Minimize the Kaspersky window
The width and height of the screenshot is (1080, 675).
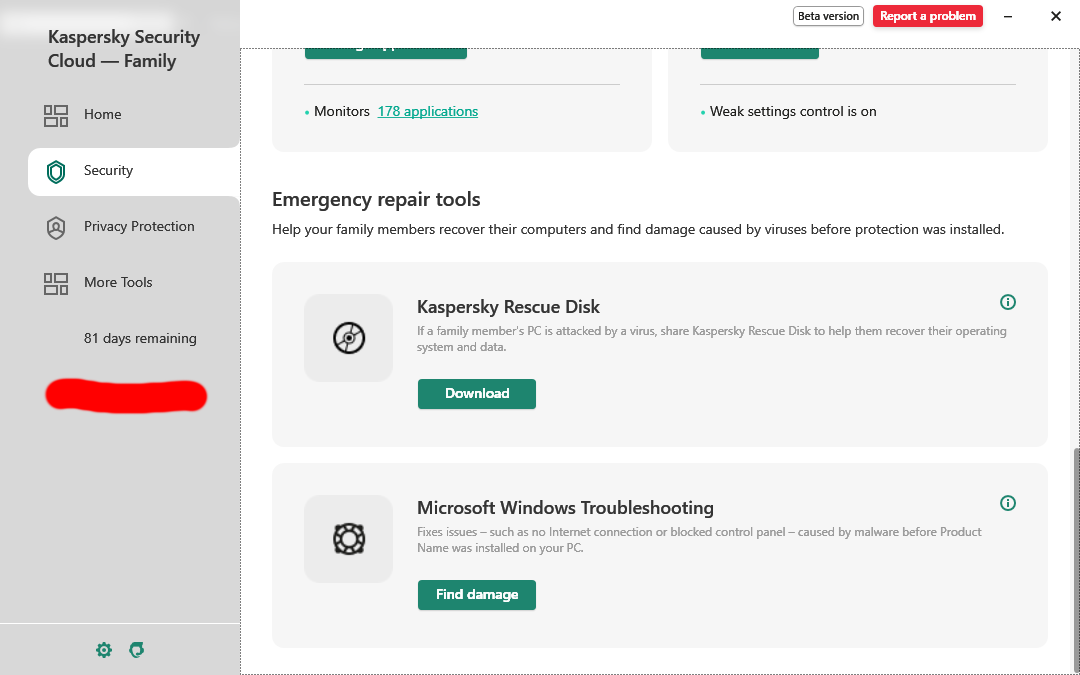pyautogui.click(x=1008, y=16)
